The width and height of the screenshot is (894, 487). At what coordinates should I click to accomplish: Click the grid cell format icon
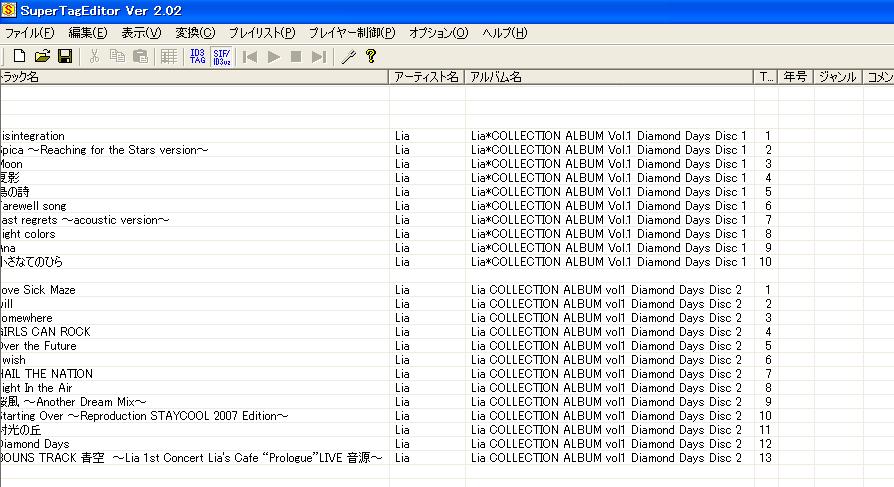pos(169,56)
